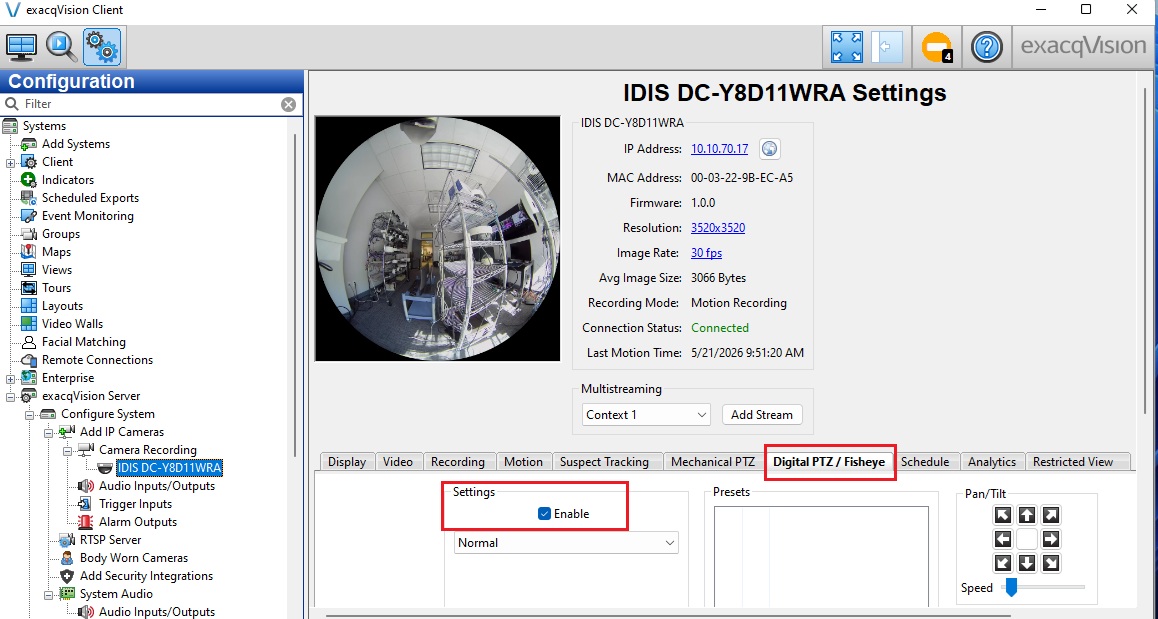Pan camera right arrow
Image resolution: width=1158 pixels, height=619 pixels.
(x=1050, y=538)
